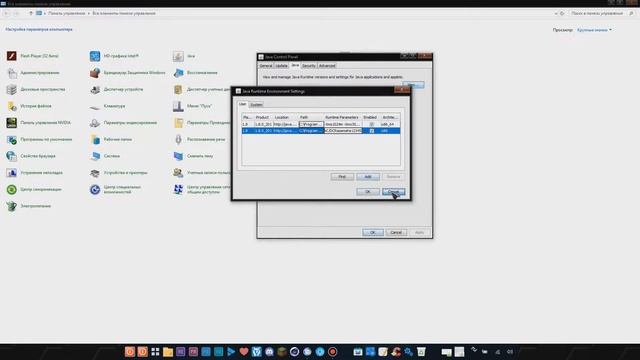This screenshot has height=360, width=640.
Task: Open Параметры Проводника item
Action: 202,123
